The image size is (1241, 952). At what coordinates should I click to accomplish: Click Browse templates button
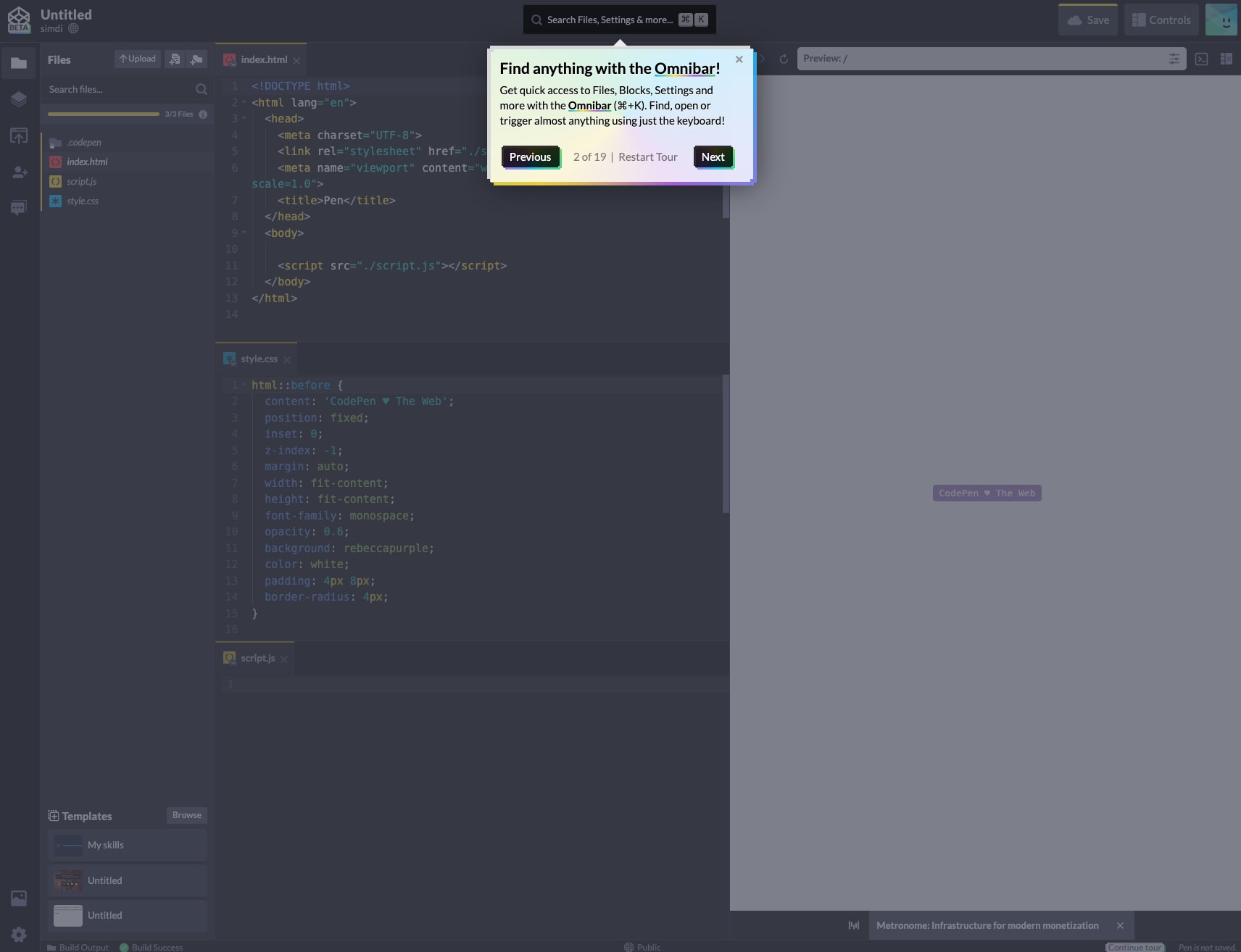[x=187, y=815]
